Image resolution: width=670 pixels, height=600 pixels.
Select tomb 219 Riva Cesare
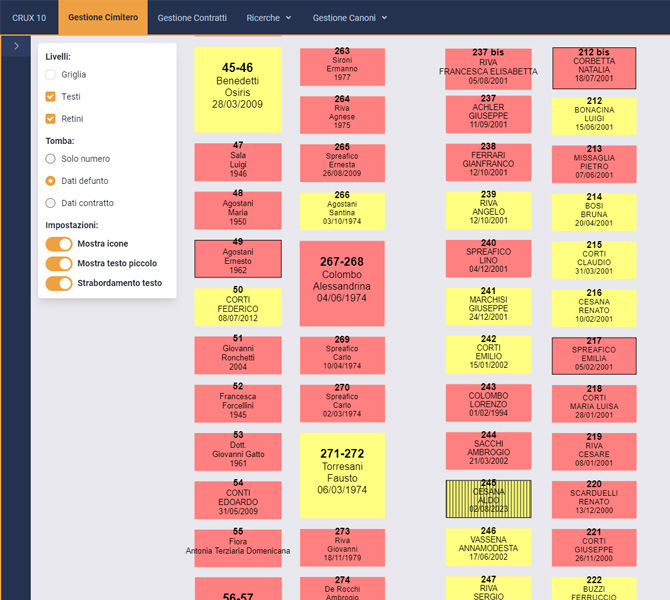click(594, 452)
